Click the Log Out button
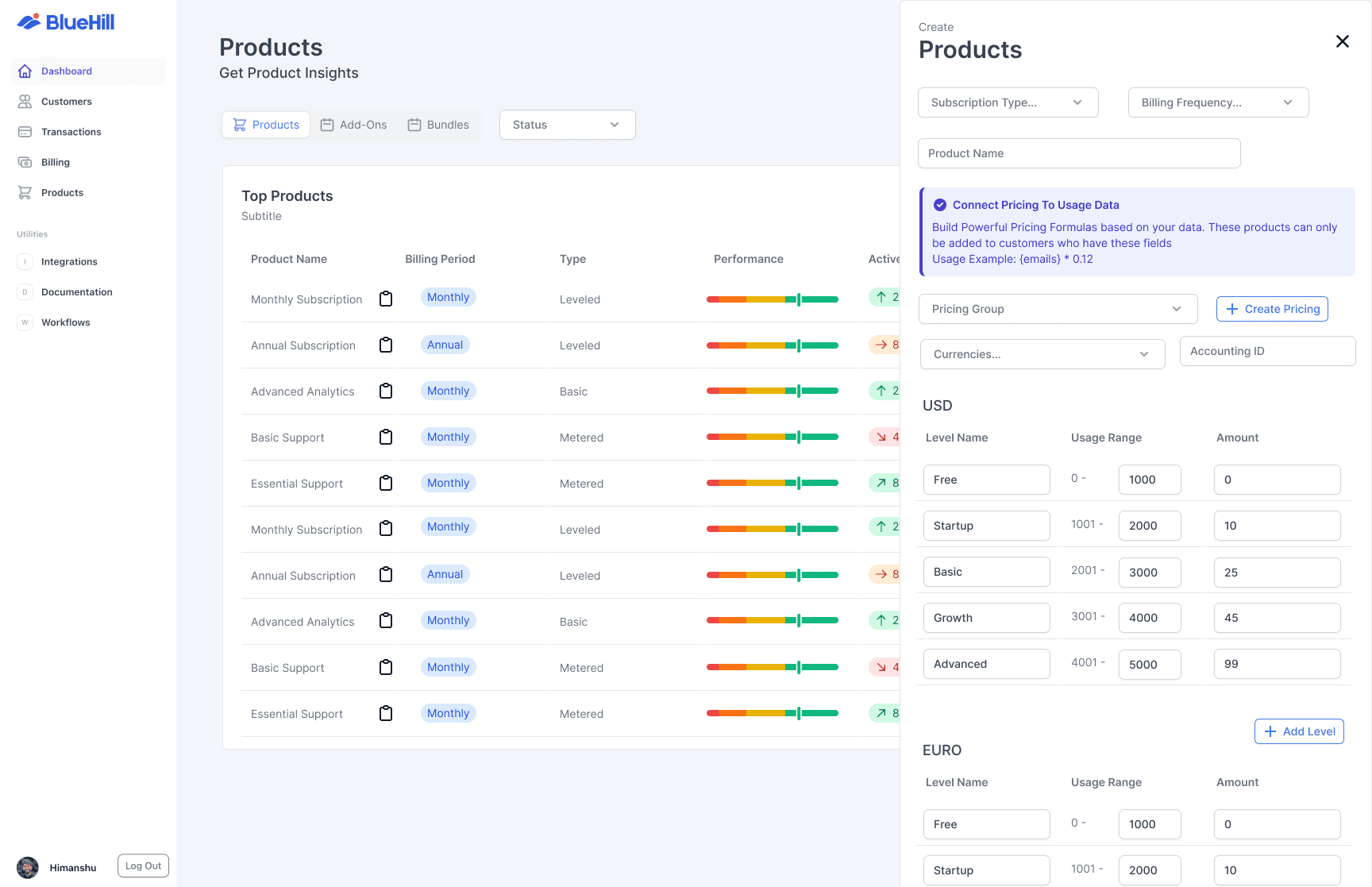This screenshot has width=1372, height=887. (x=143, y=866)
